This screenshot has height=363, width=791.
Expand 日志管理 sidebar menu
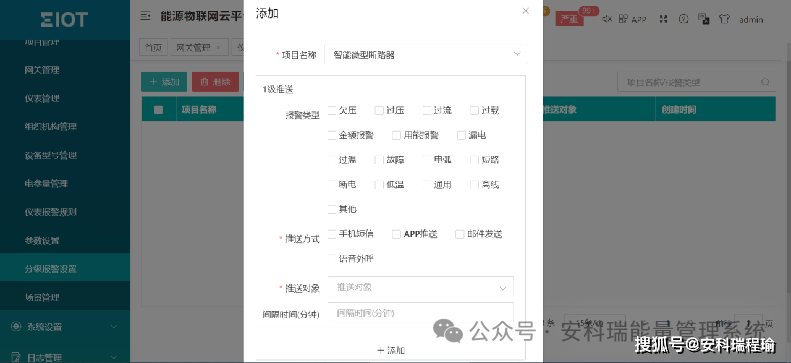click(65, 357)
